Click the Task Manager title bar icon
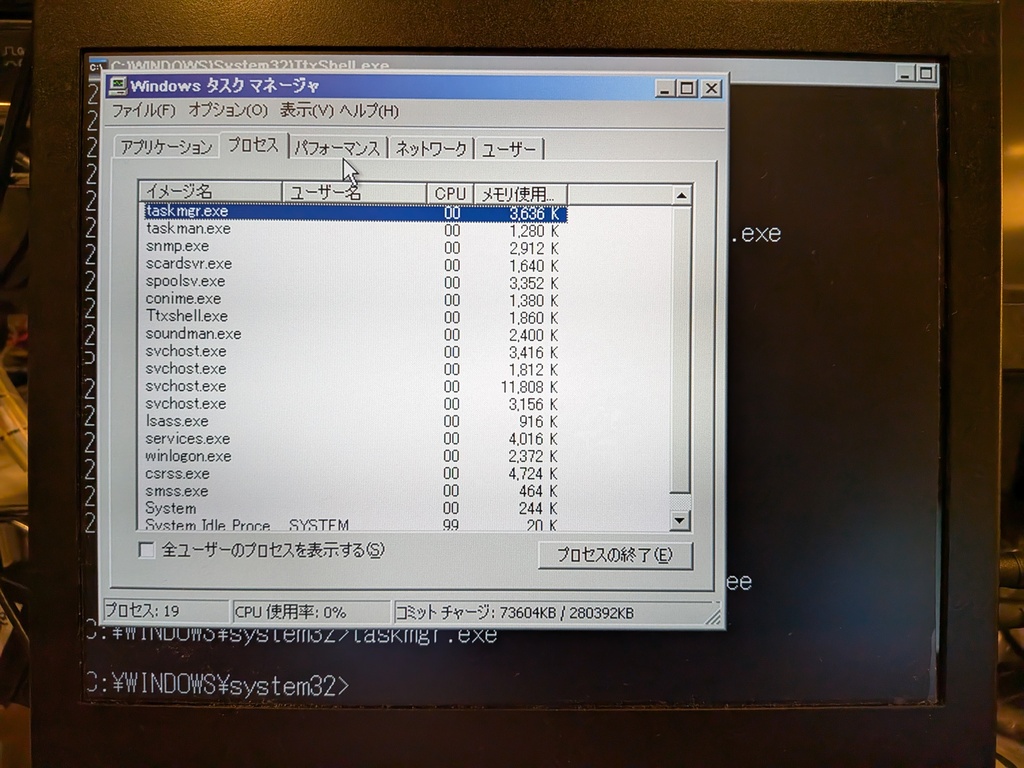 pos(119,86)
